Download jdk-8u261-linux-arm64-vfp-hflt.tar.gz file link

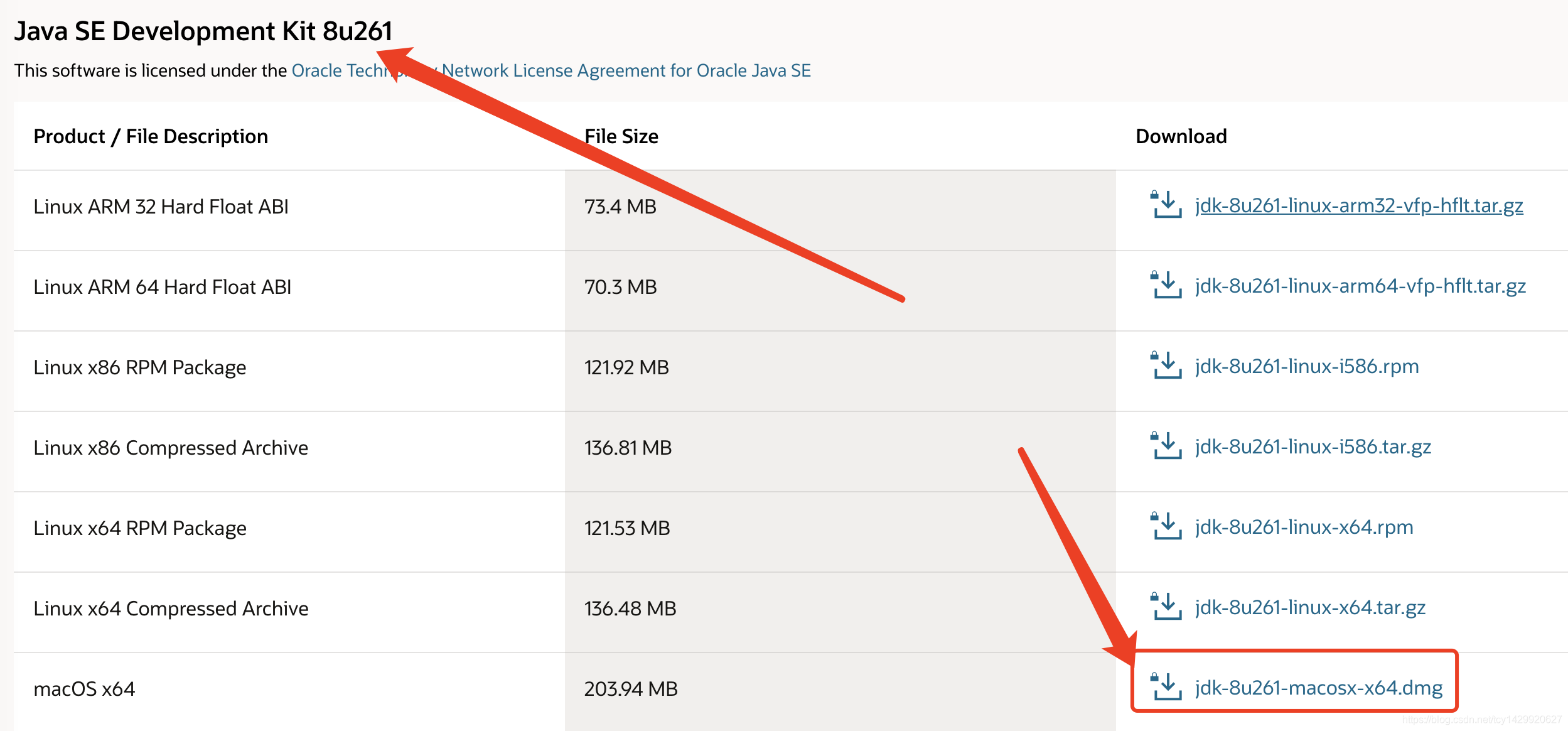[x=1360, y=286]
